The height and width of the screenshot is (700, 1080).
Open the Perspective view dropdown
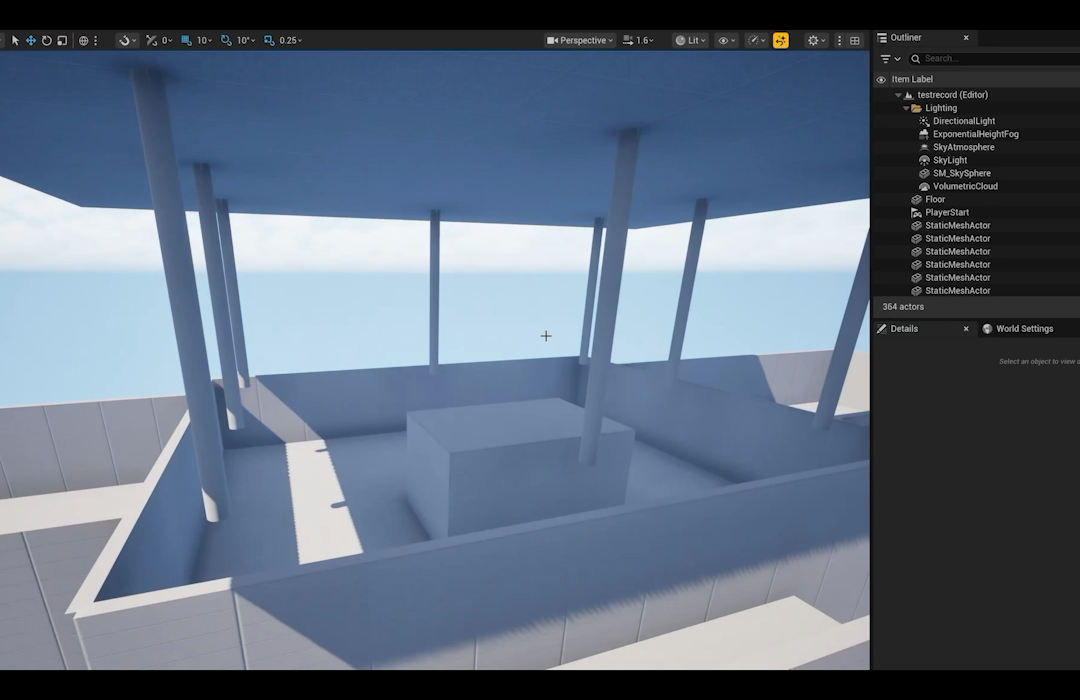pyautogui.click(x=579, y=41)
